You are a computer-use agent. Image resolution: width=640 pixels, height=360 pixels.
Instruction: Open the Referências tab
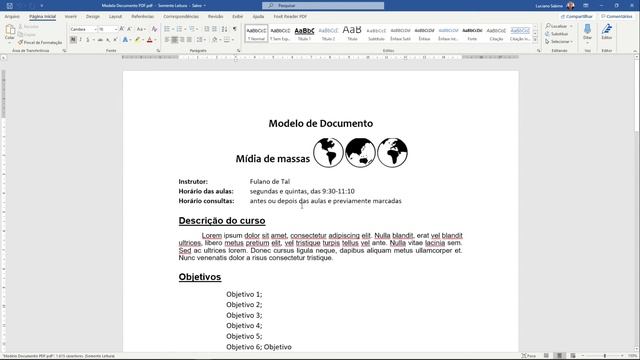click(x=143, y=16)
